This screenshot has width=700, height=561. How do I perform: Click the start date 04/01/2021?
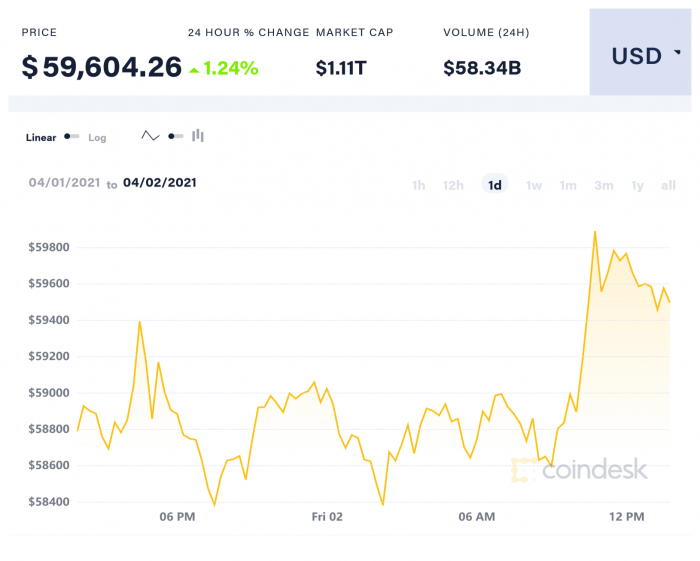click(64, 183)
